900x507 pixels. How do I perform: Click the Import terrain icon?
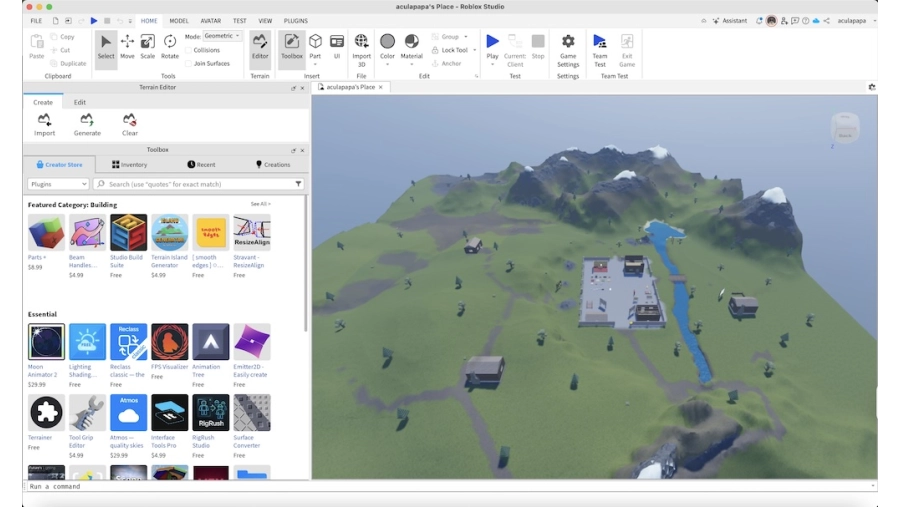44,120
